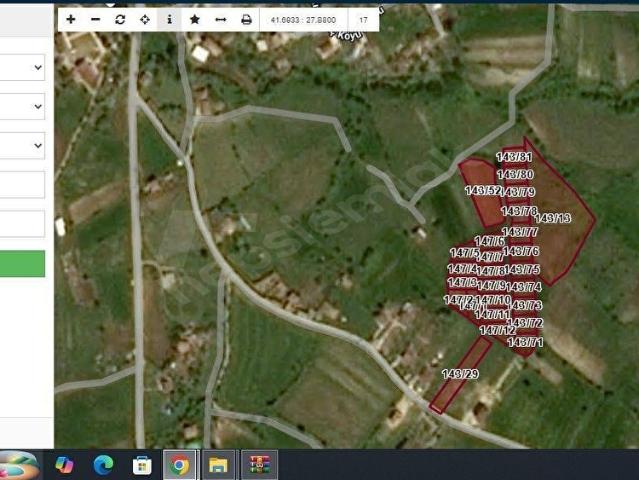Select parcel 143/73 on the map
This screenshot has width=639, height=480.
click(526, 305)
